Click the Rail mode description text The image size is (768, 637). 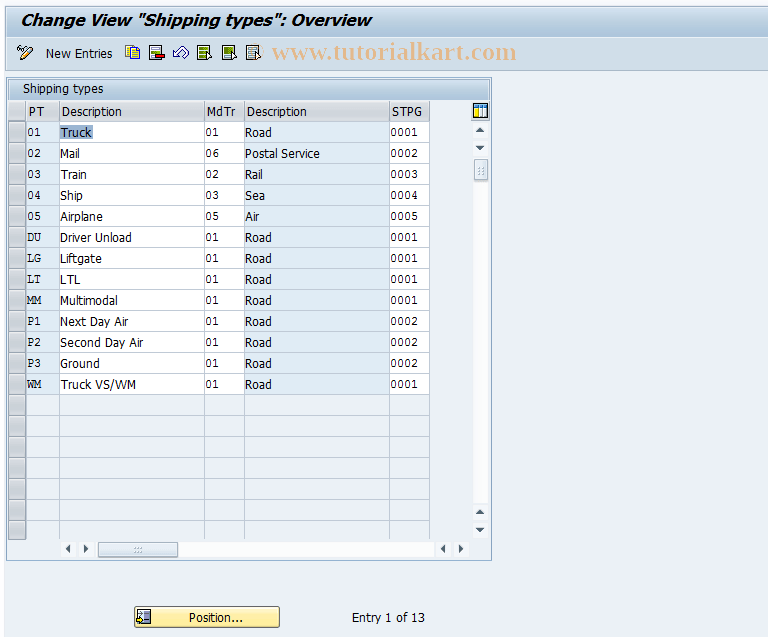(x=254, y=174)
